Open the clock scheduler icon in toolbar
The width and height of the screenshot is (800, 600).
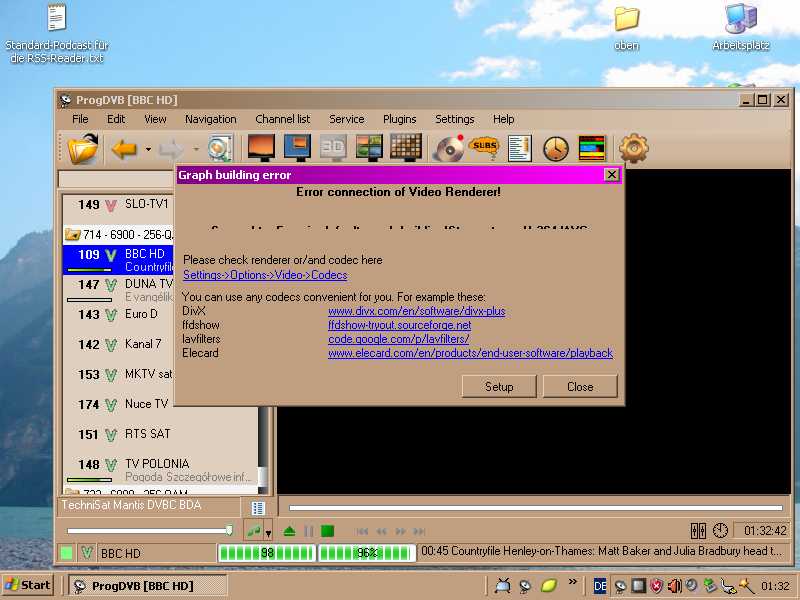coord(556,149)
